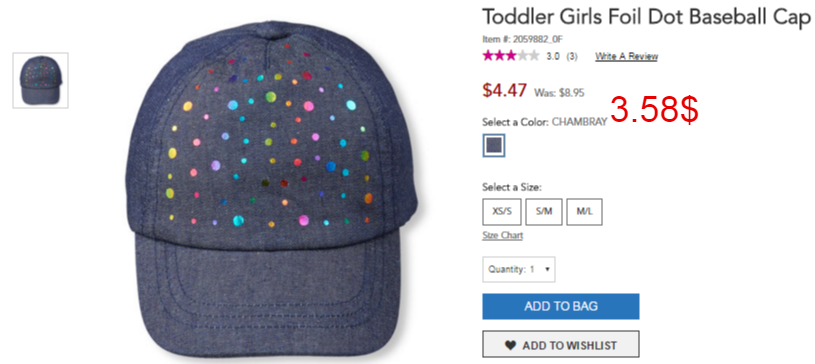Select size XS/S
The width and height of the screenshot is (815, 364).
[x=502, y=212]
